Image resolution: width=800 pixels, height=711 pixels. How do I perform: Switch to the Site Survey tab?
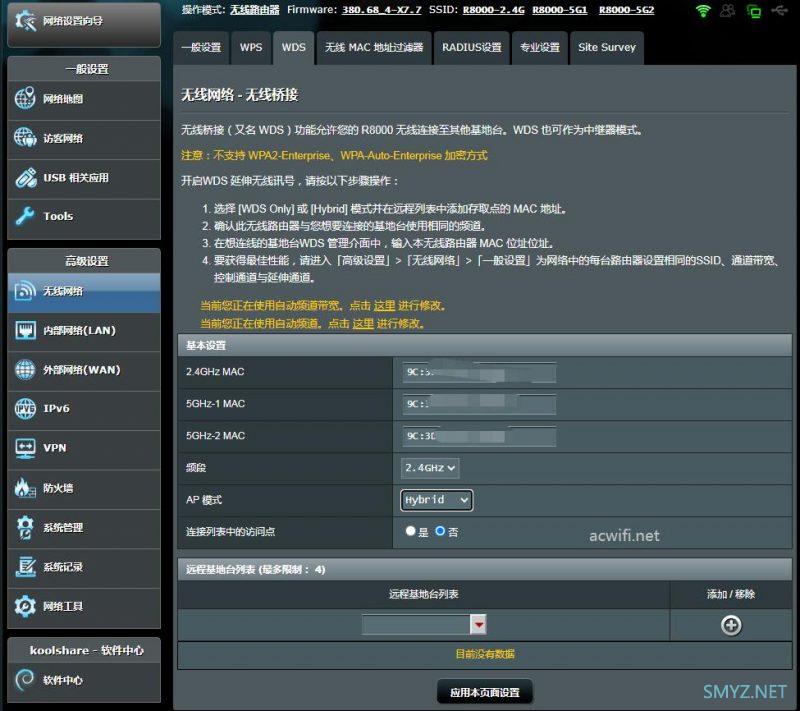tap(607, 47)
